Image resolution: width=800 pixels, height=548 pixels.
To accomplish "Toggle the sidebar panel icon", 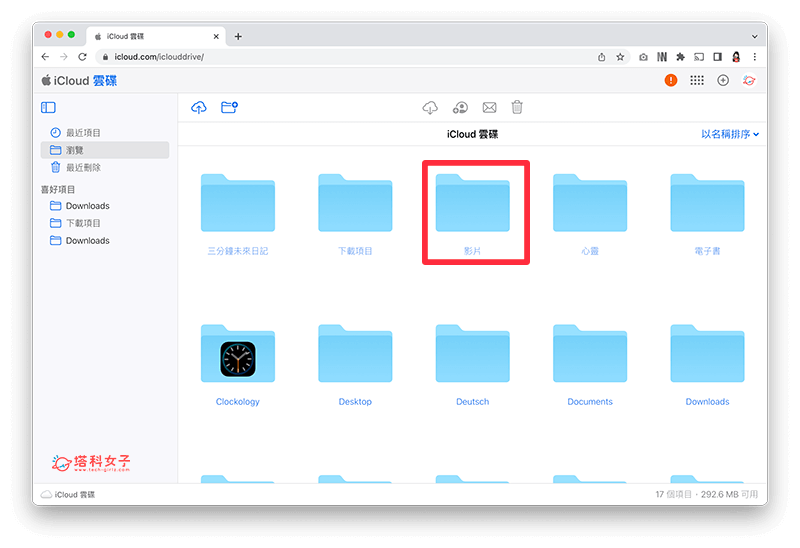I will coord(48,107).
